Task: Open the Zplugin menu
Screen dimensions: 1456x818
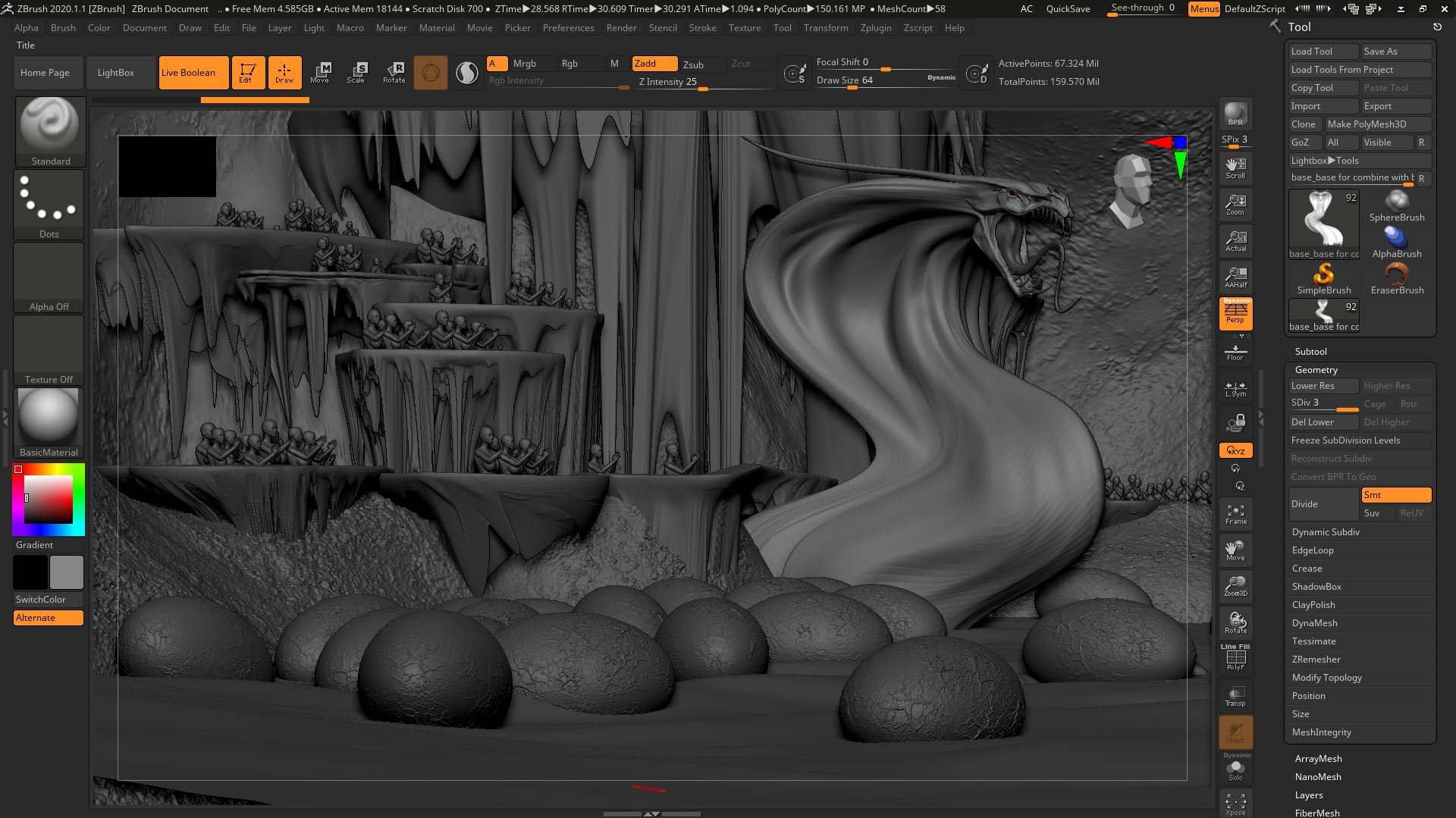Action: point(876,28)
